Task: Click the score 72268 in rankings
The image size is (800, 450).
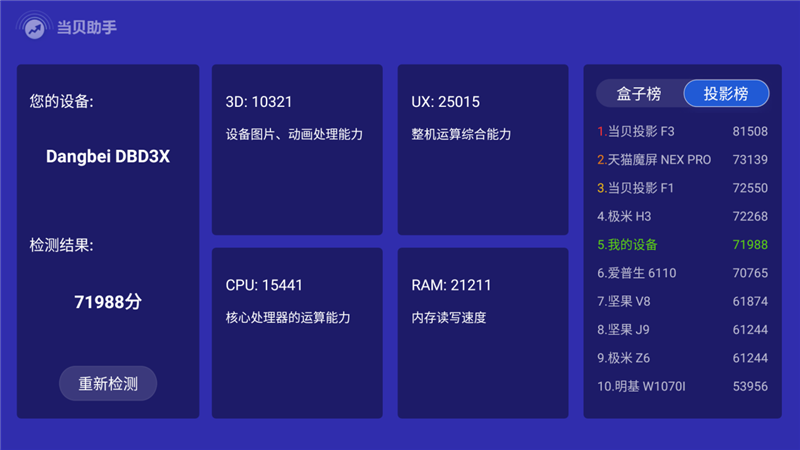Action: (x=750, y=216)
